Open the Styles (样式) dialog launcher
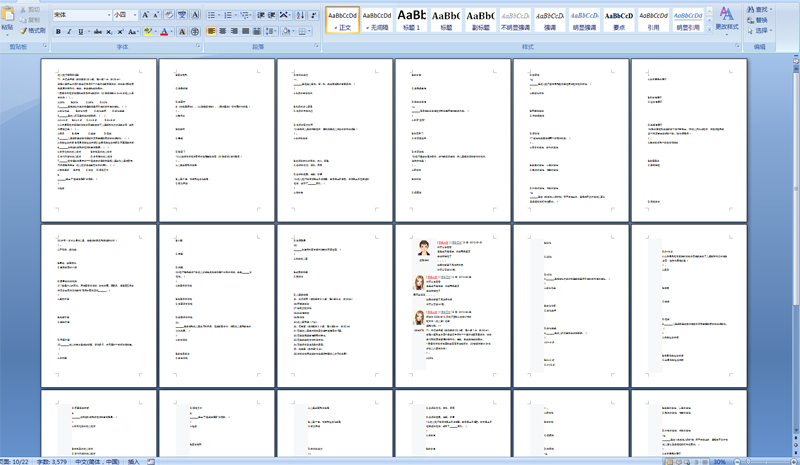 (x=737, y=46)
